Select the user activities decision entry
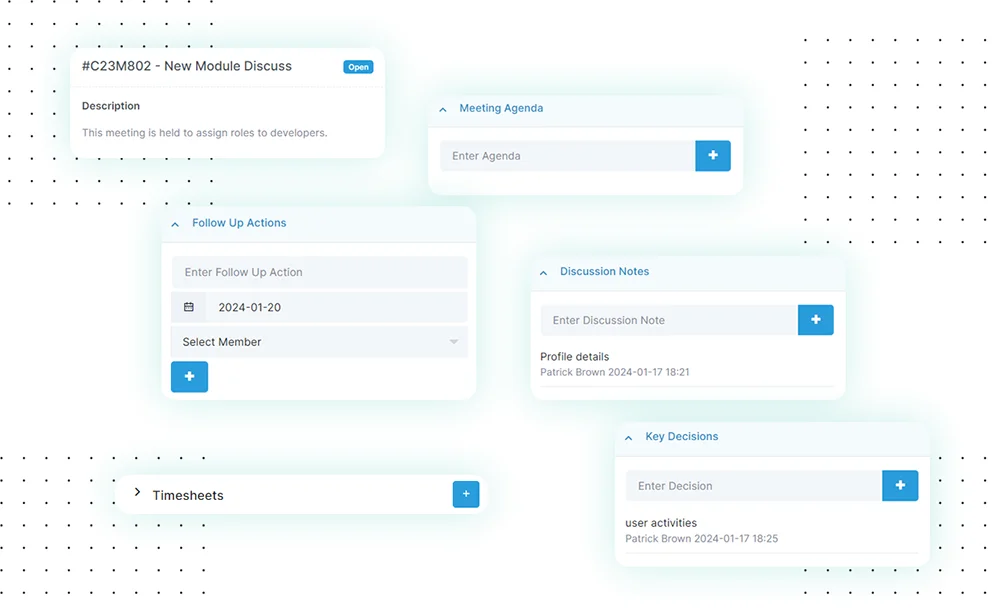The width and height of the screenshot is (1000, 614). 661,523
